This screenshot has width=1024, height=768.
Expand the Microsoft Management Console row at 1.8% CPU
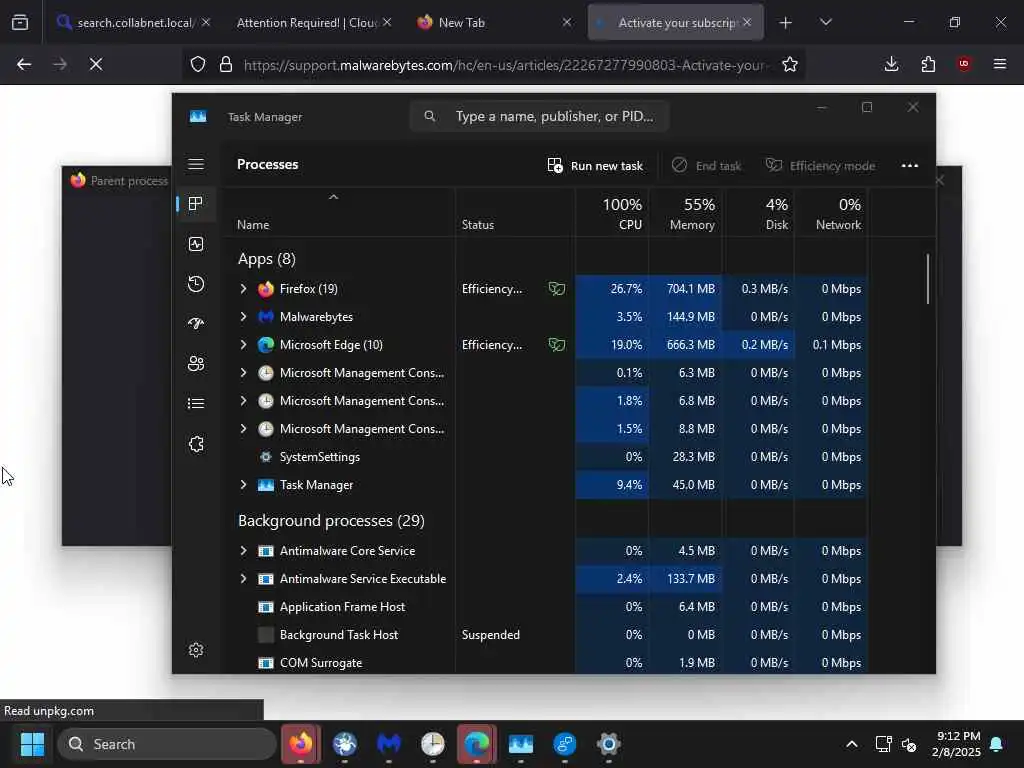coord(243,401)
